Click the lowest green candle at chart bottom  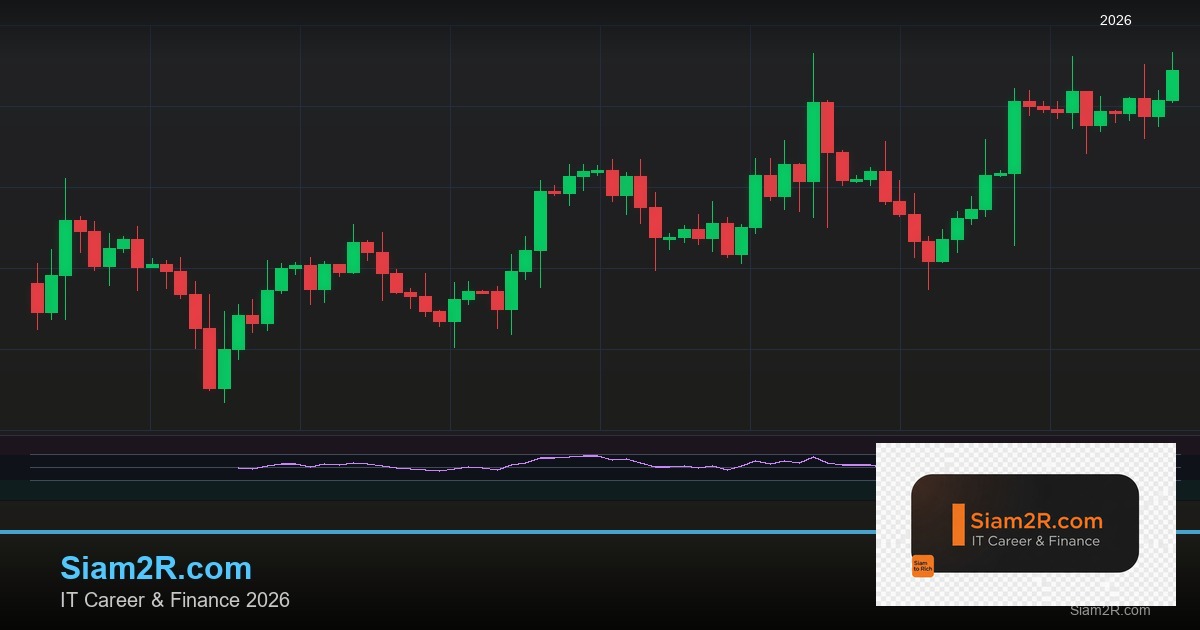pos(224,368)
